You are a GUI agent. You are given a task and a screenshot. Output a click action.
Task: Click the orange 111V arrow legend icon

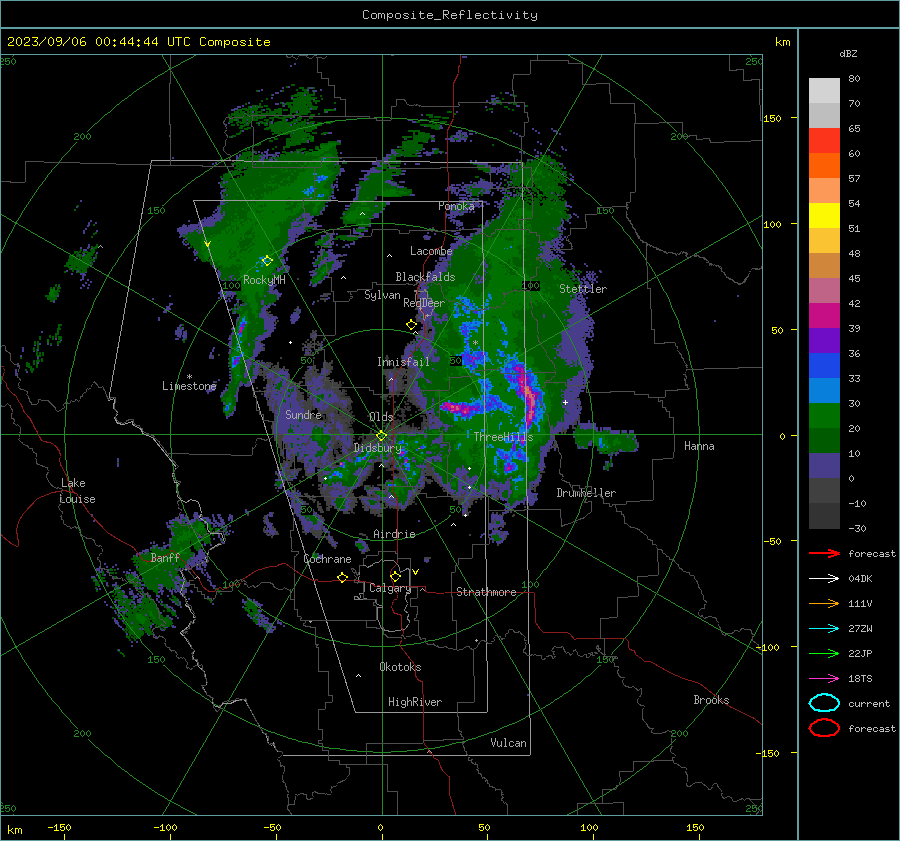pyautogui.click(x=824, y=603)
